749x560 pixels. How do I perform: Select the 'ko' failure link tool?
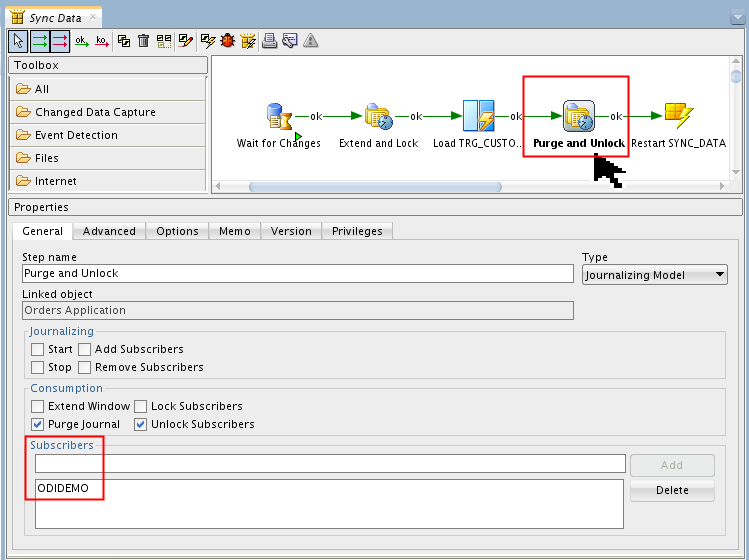(102, 41)
